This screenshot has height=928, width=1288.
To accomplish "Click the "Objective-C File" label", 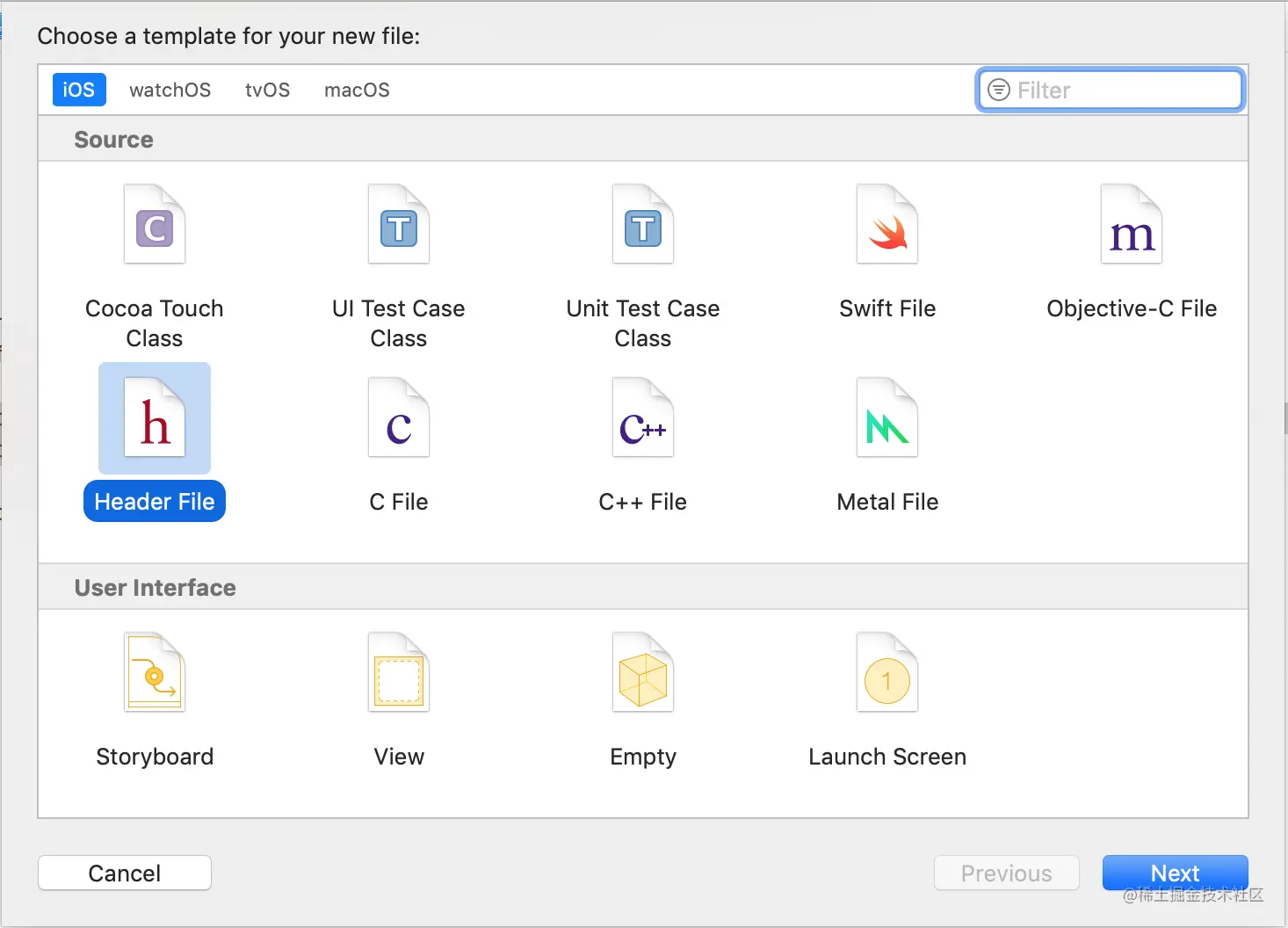I will coord(1132,308).
